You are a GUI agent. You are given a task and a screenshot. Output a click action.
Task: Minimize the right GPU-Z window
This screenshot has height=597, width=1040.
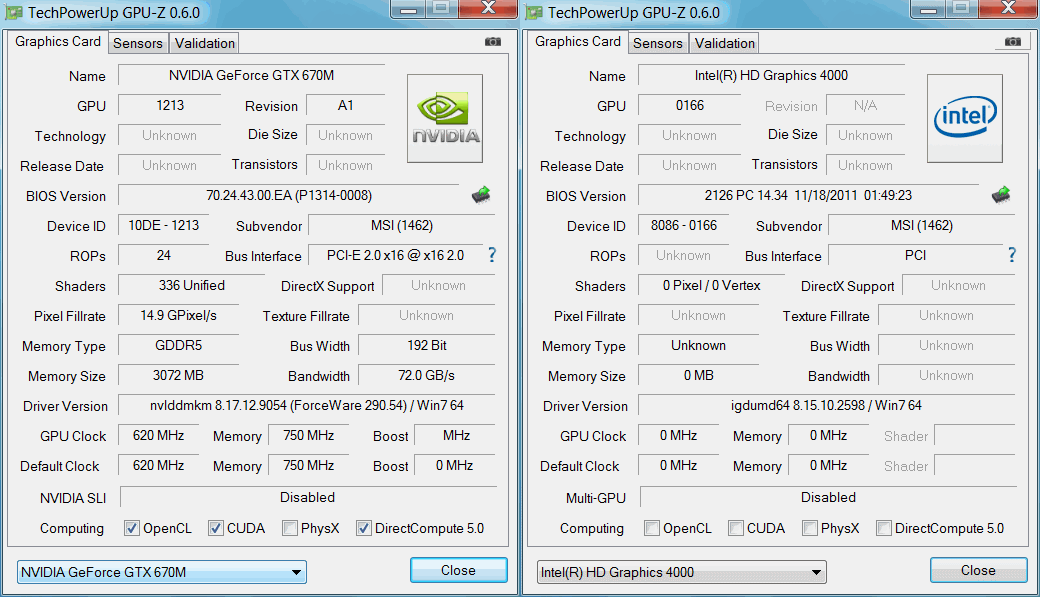929,8
